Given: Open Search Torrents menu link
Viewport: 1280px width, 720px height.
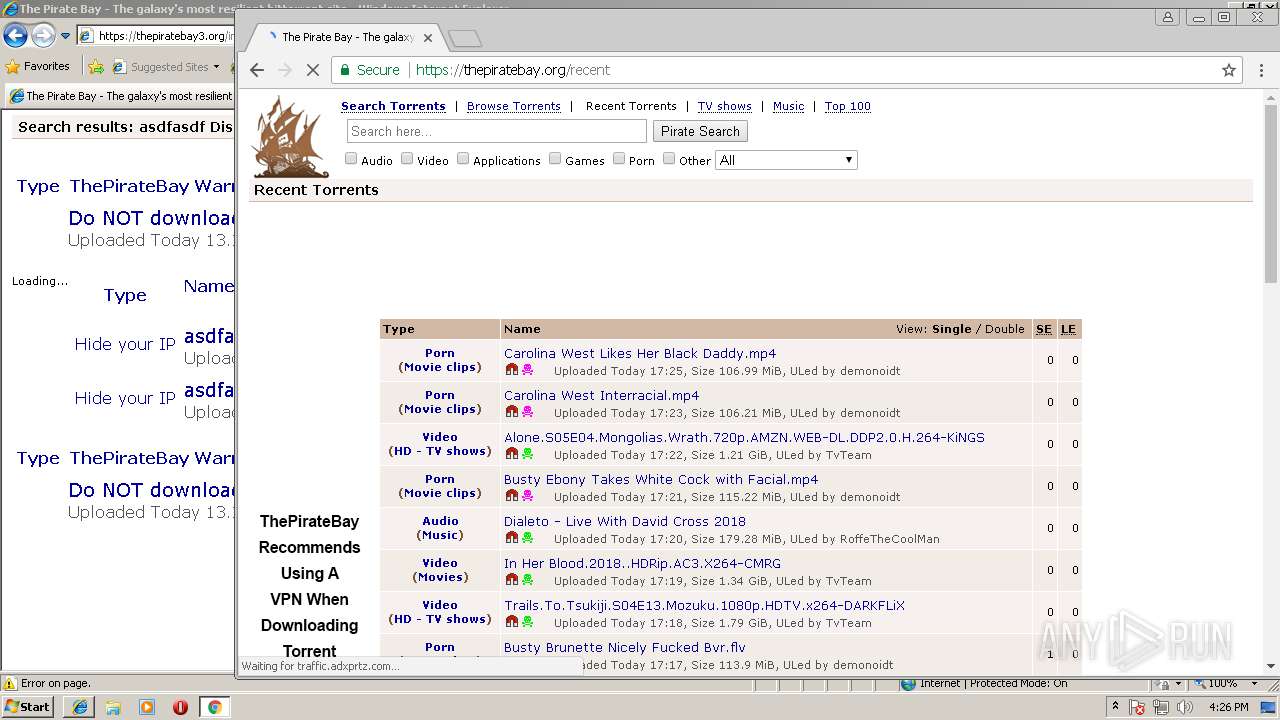Looking at the screenshot, I should [393, 106].
